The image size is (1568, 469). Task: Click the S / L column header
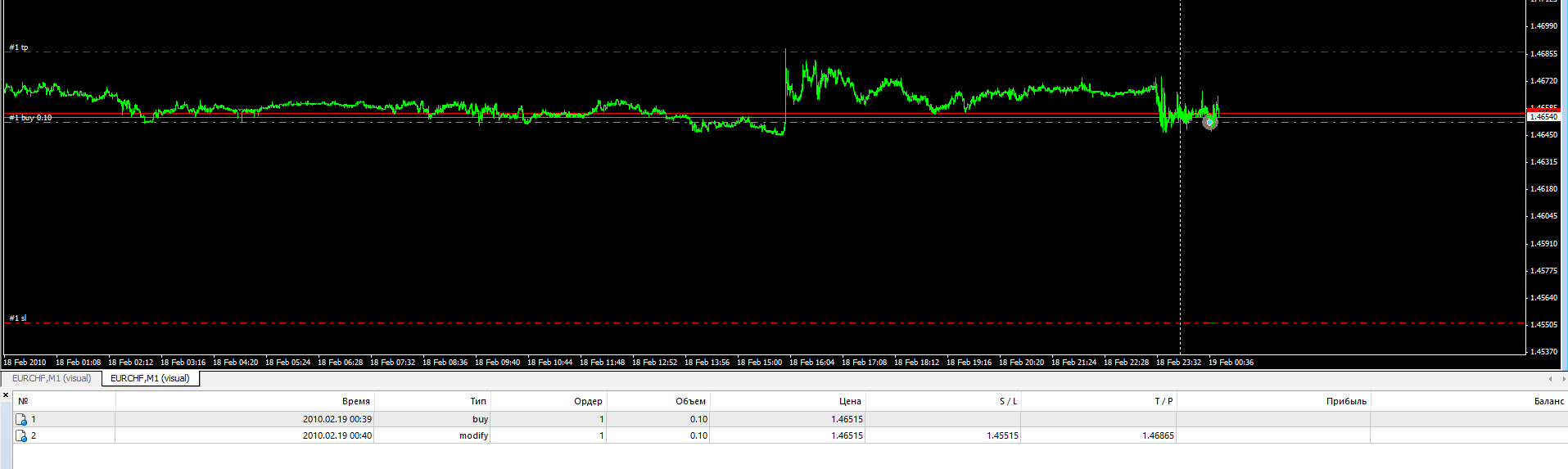pos(943,401)
